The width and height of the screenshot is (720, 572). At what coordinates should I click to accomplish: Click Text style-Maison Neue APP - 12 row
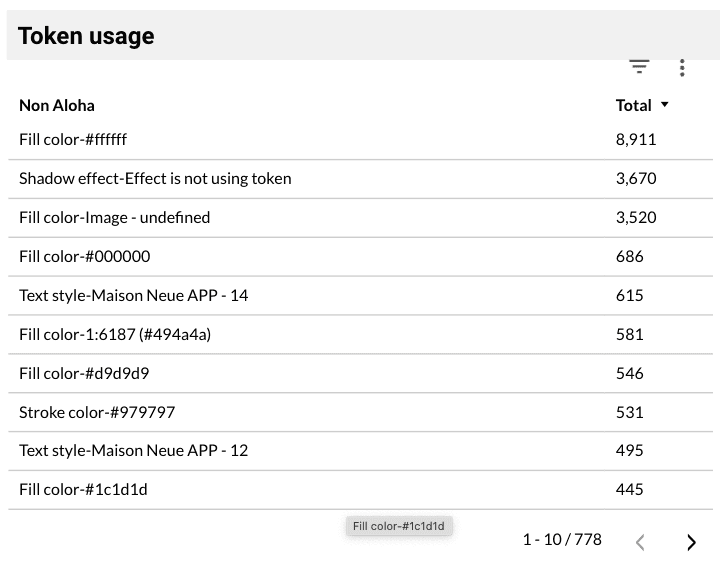coord(133,450)
